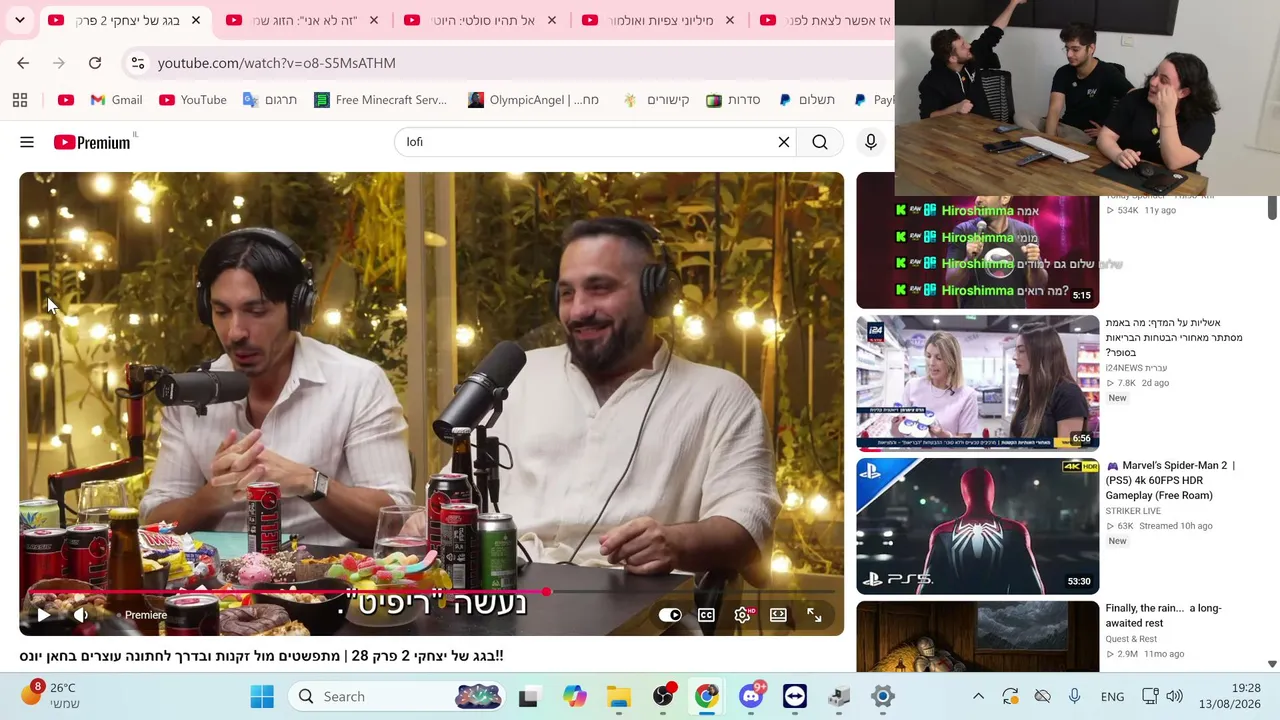Open the weather widget showing 26°C
1280x720 pixels.
[50, 695]
